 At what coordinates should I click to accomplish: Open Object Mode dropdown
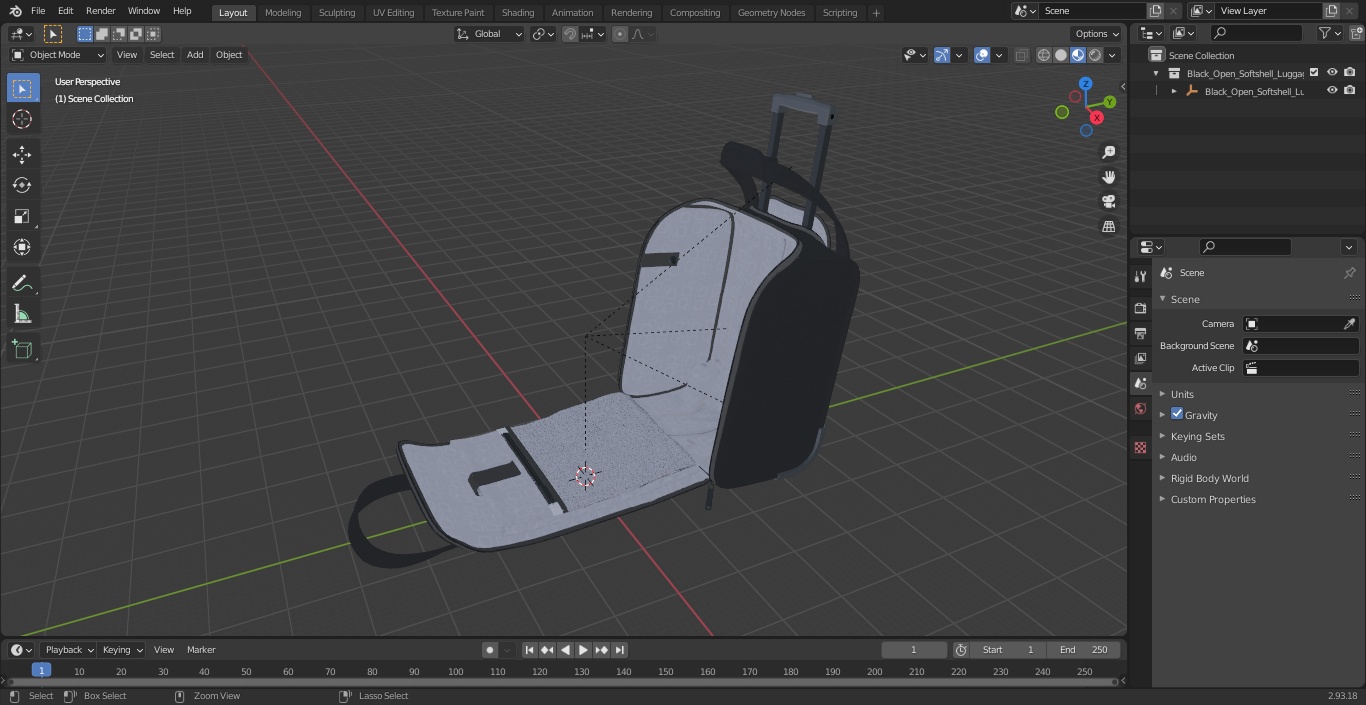[58, 55]
